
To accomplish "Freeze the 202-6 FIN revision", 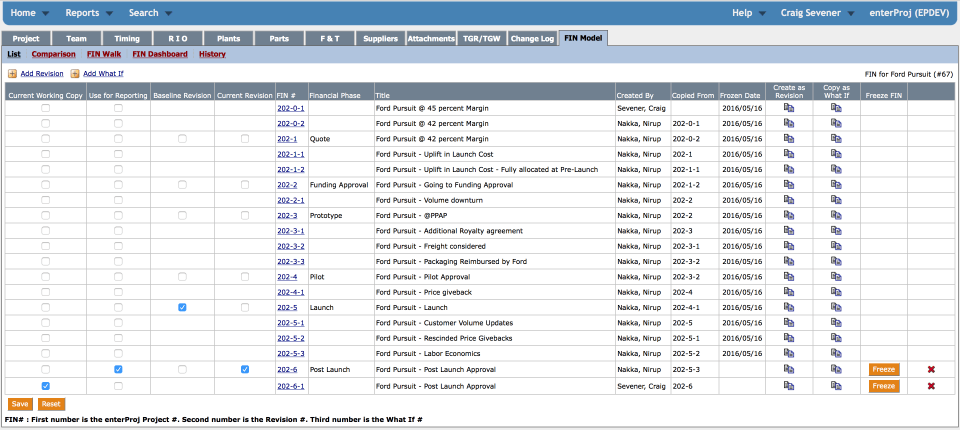I will (883, 369).
